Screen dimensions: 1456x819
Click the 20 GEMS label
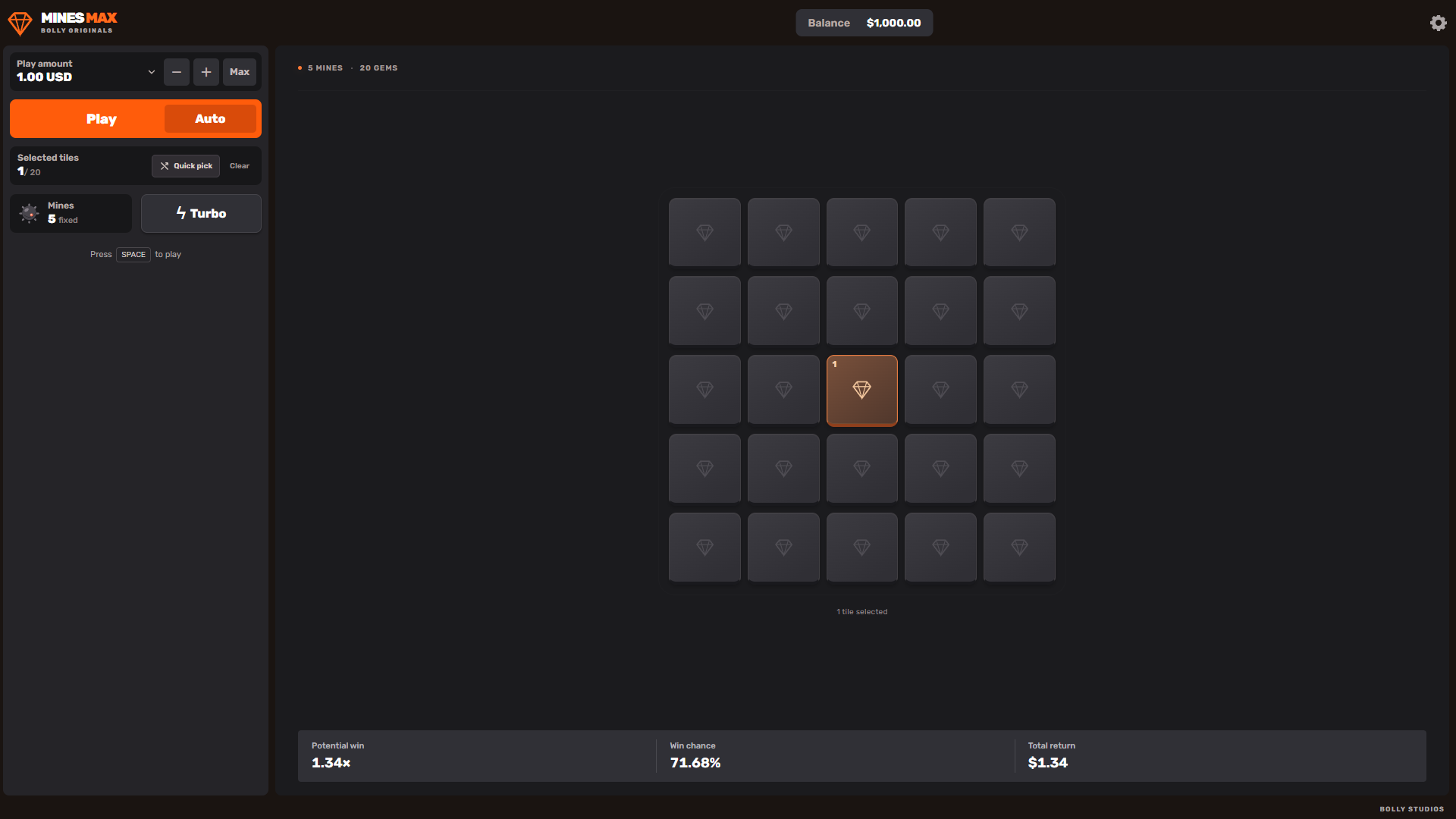pos(378,68)
